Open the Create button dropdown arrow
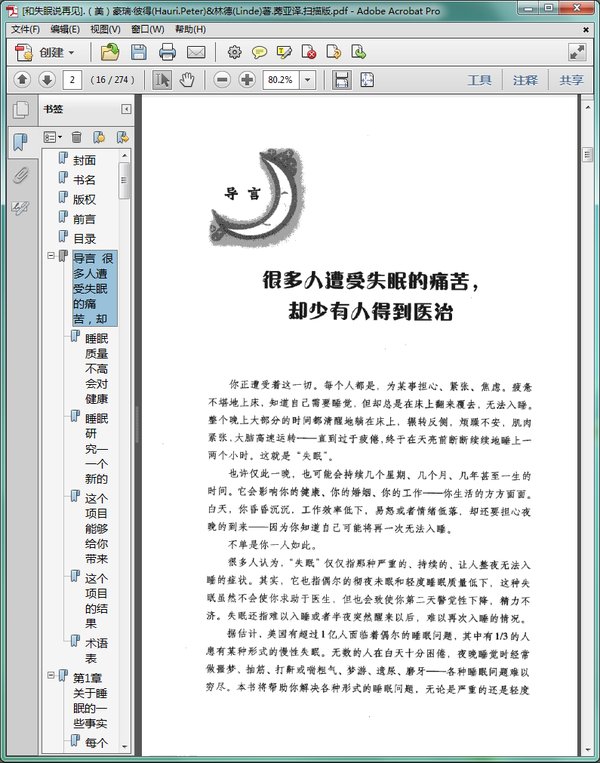 point(72,53)
